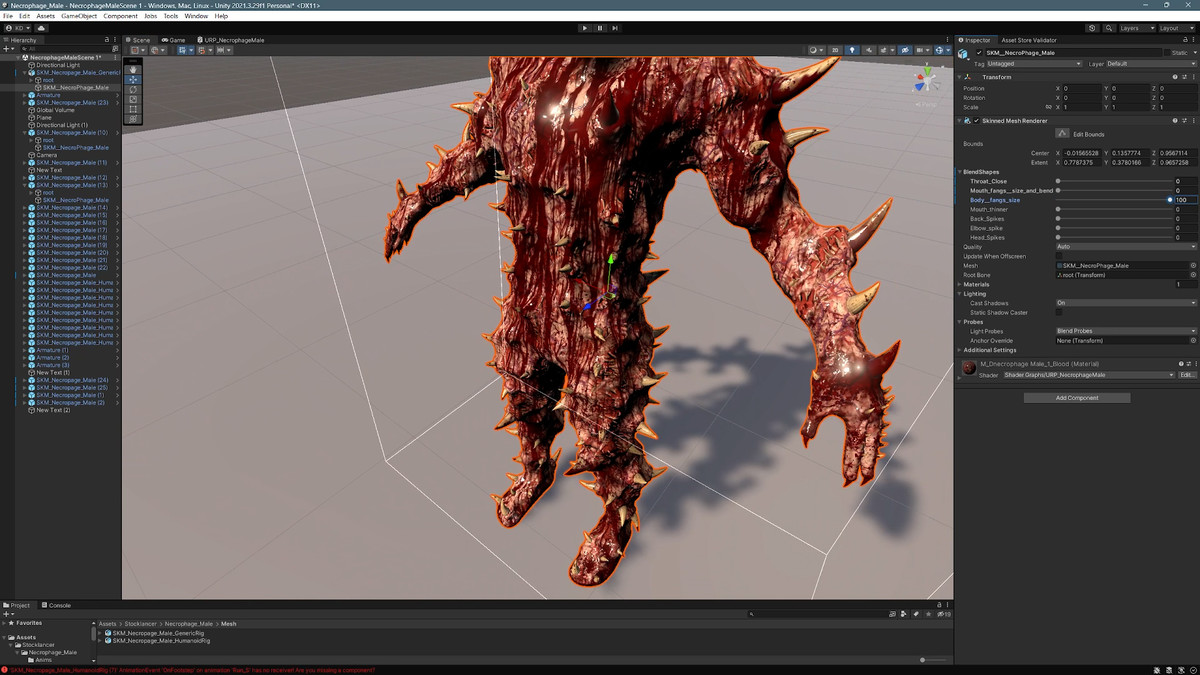This screenshot has width=1200, height=675.
Task: Select the Rotate tool in scene overlay
Action: click(x=133, y=89)
